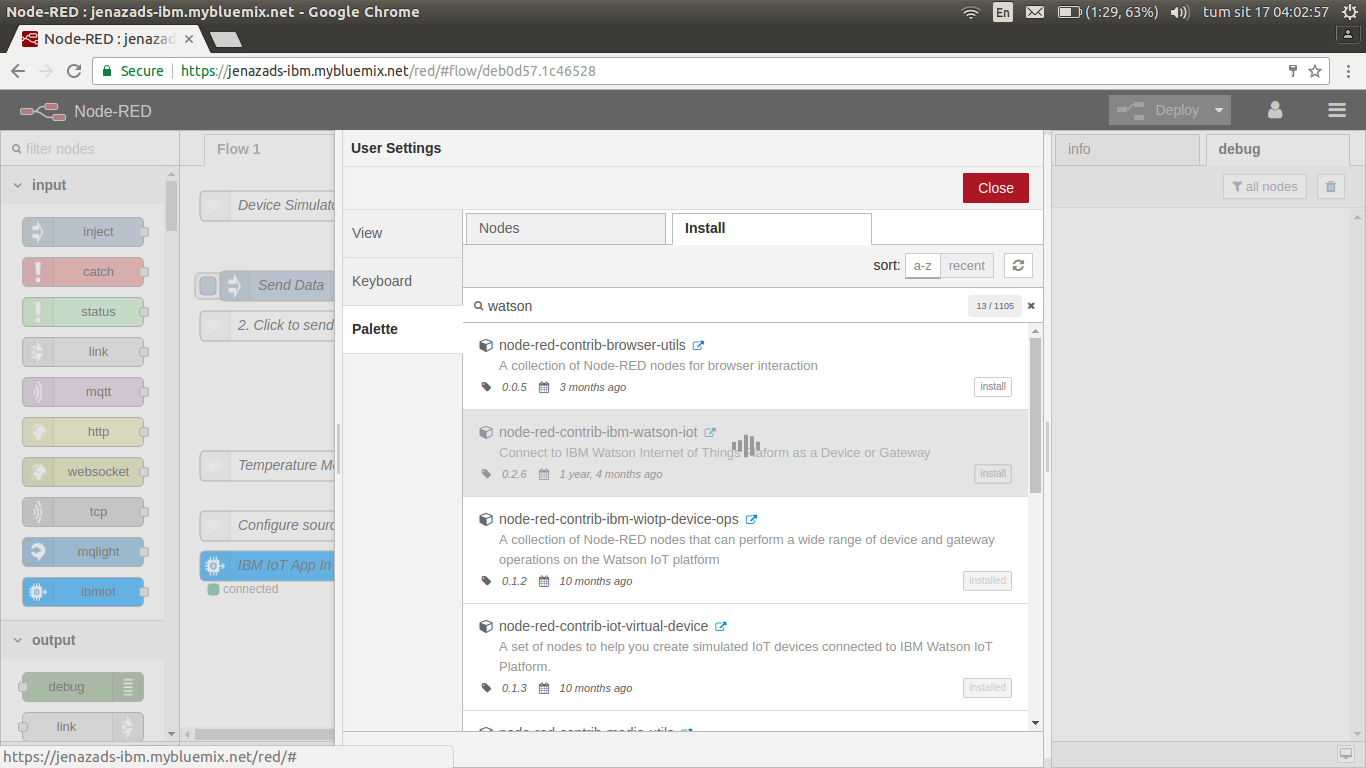The image size is (1366, 768).
Task: Install node-red-contrib-browser-utils
Action: (x=993, y=387)
